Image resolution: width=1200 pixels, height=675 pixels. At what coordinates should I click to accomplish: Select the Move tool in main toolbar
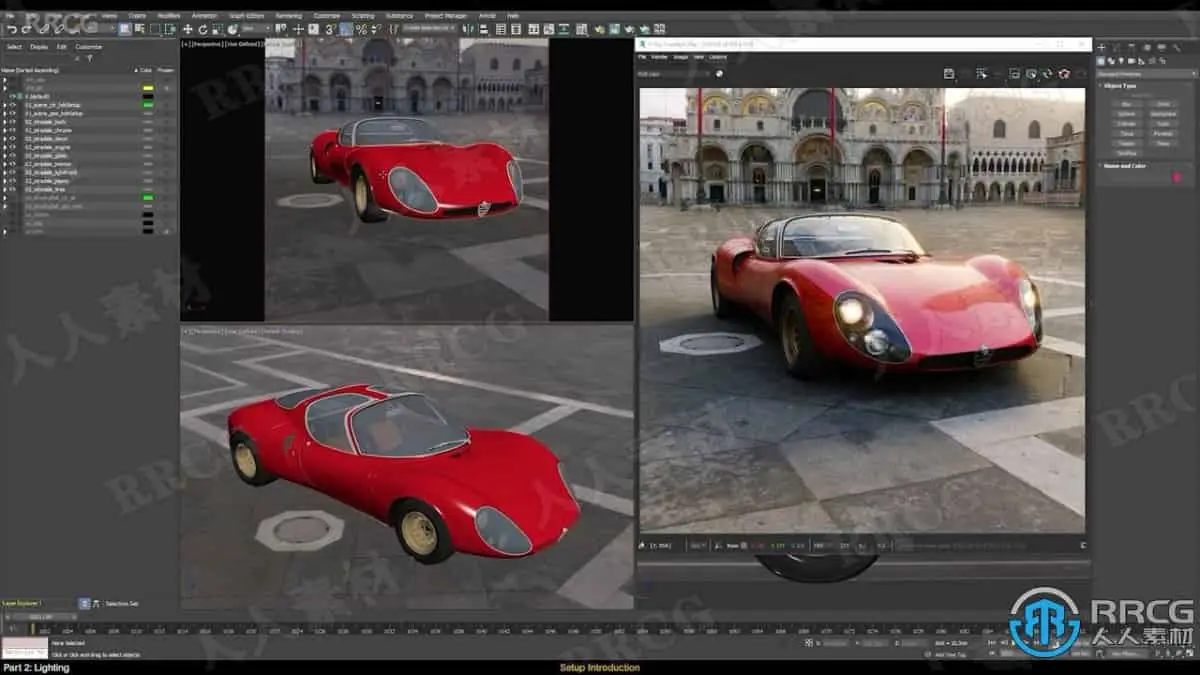point(187,30)
